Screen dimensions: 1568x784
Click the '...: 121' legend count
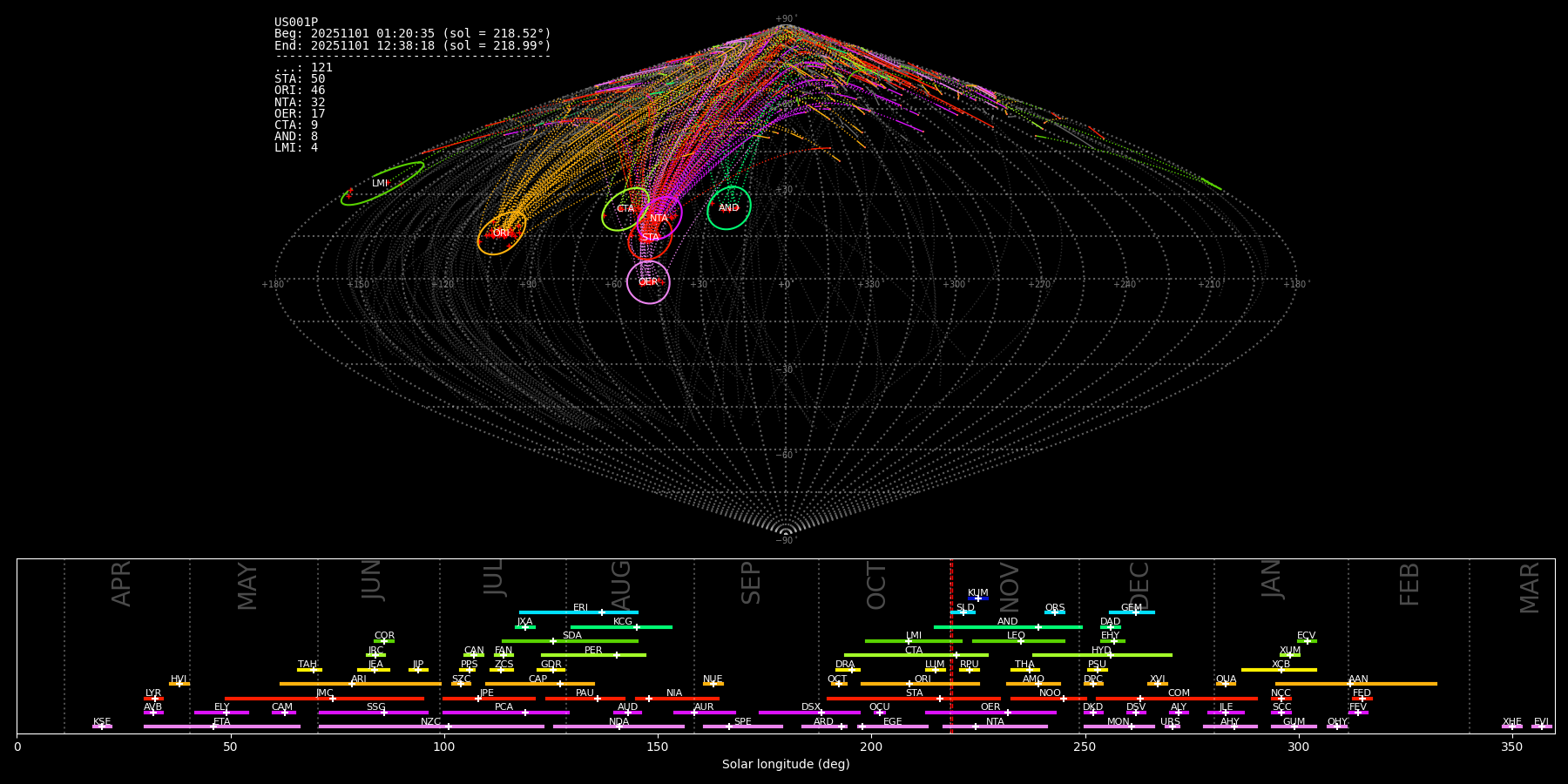click(303, 68)
